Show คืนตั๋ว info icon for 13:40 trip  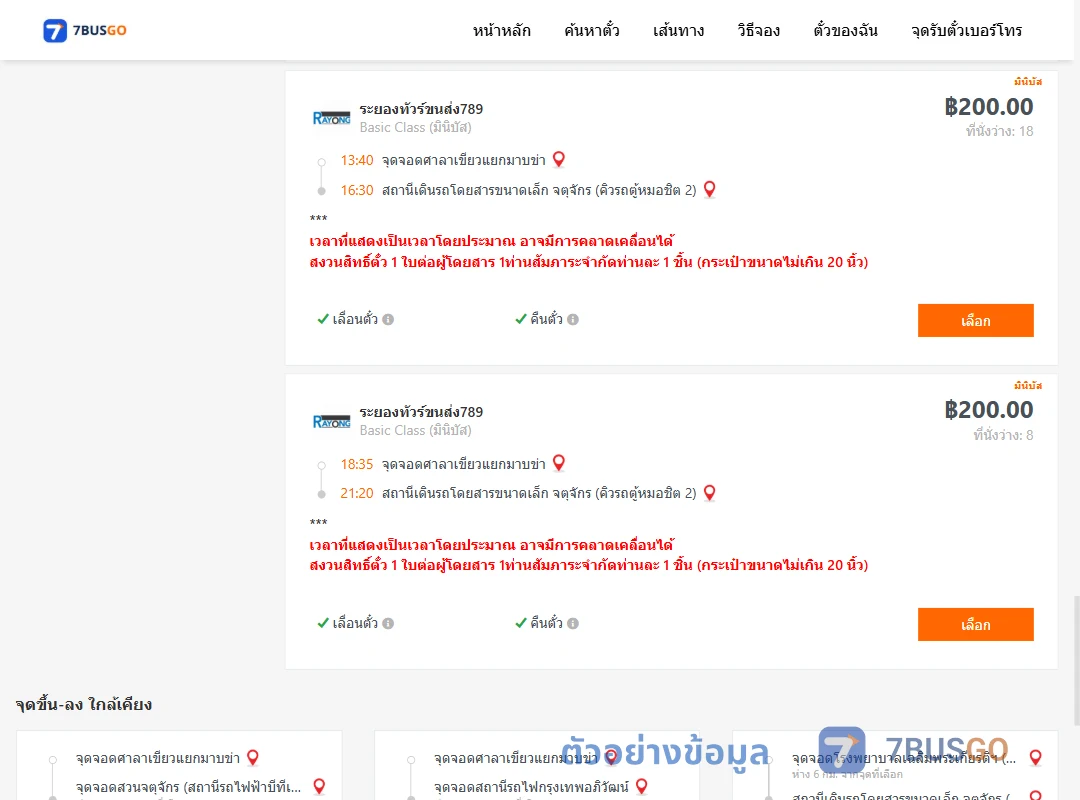573,319
